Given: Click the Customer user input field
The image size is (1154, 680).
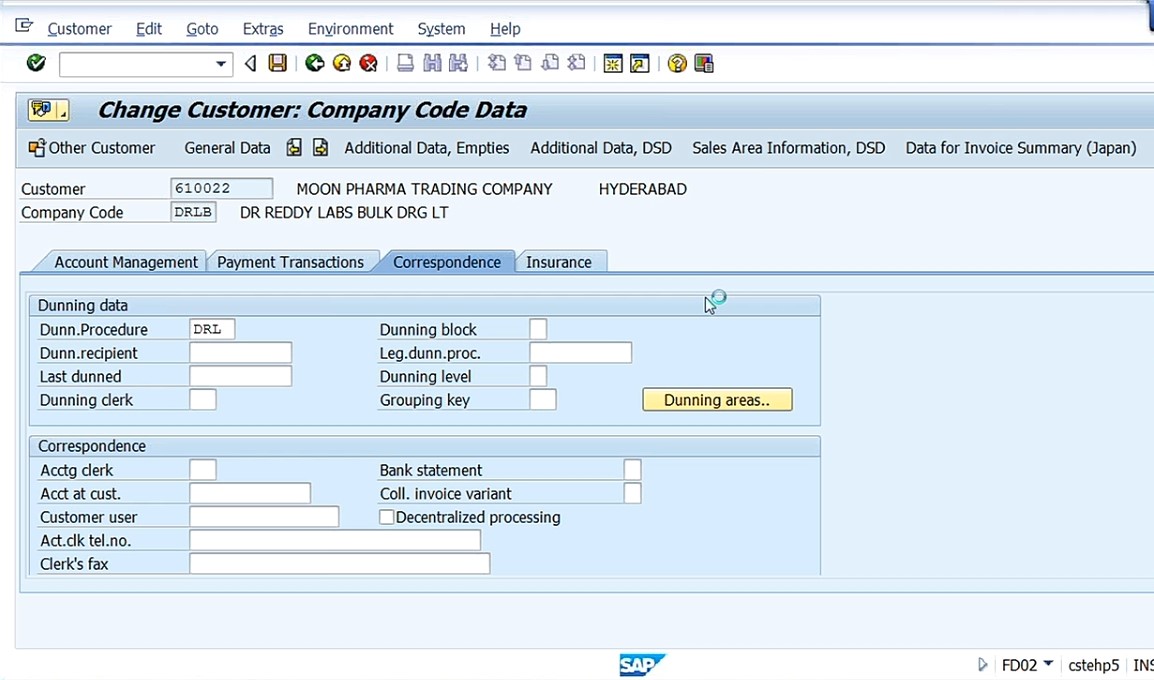Looking at the screenshot, I should coord(264,517).
